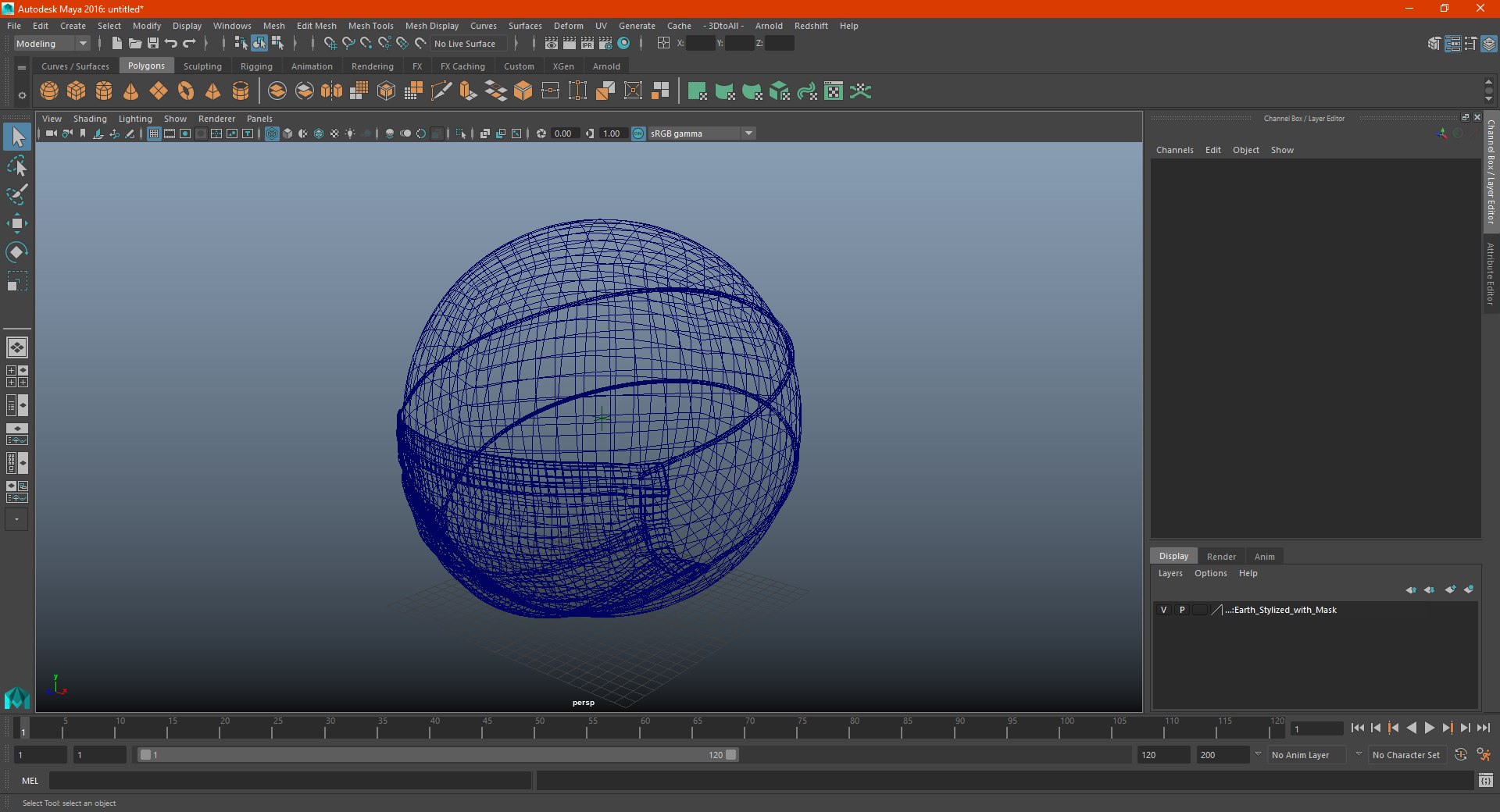Open the Anim tab in Layer Editor
Viewport: 1500px width, 812px height.
[x=1264, y=557]
